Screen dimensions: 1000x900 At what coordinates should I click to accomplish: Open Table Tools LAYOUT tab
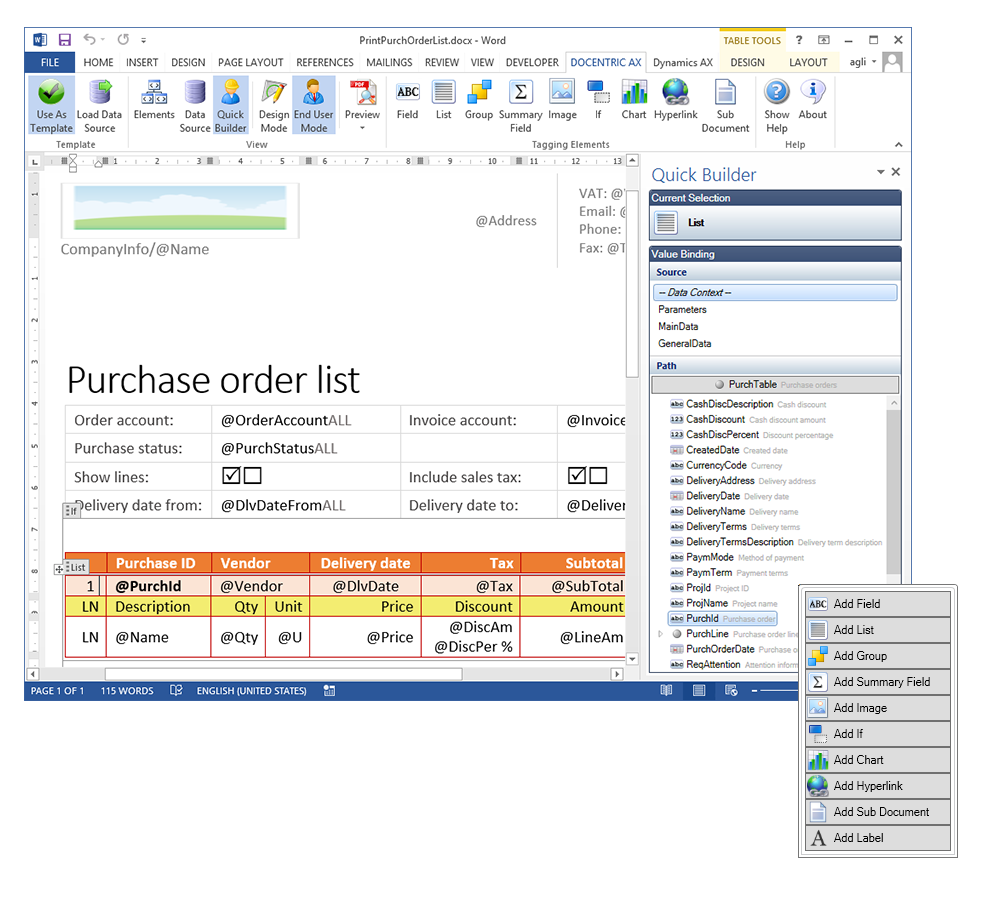[808, 63]
